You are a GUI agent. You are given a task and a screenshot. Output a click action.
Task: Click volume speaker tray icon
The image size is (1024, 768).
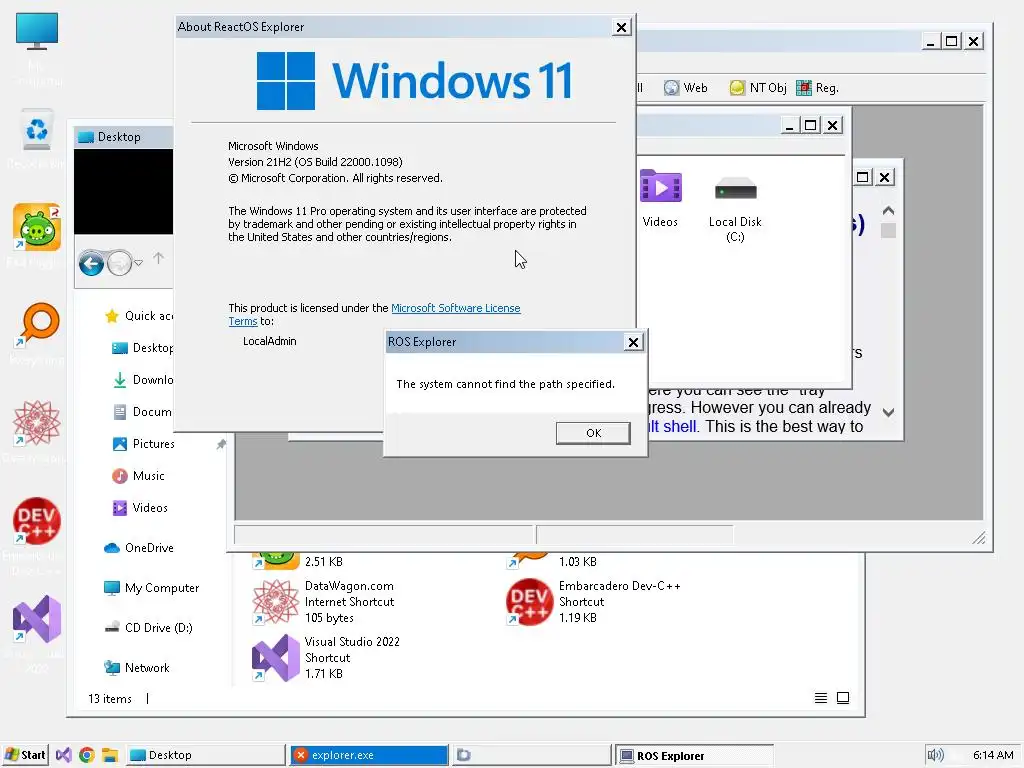coord(935,755)
